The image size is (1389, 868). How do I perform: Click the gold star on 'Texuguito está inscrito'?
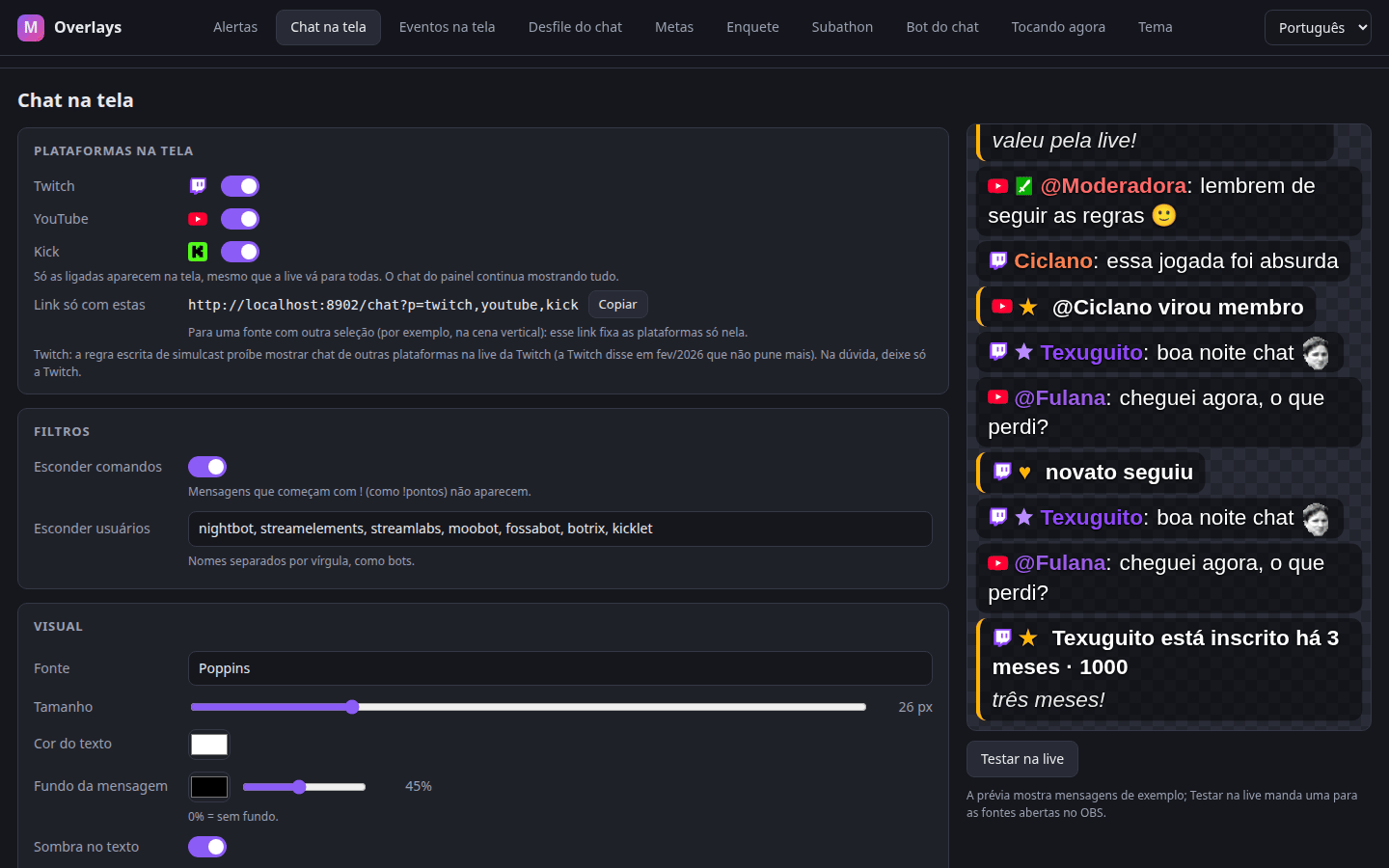[1028, 637]
